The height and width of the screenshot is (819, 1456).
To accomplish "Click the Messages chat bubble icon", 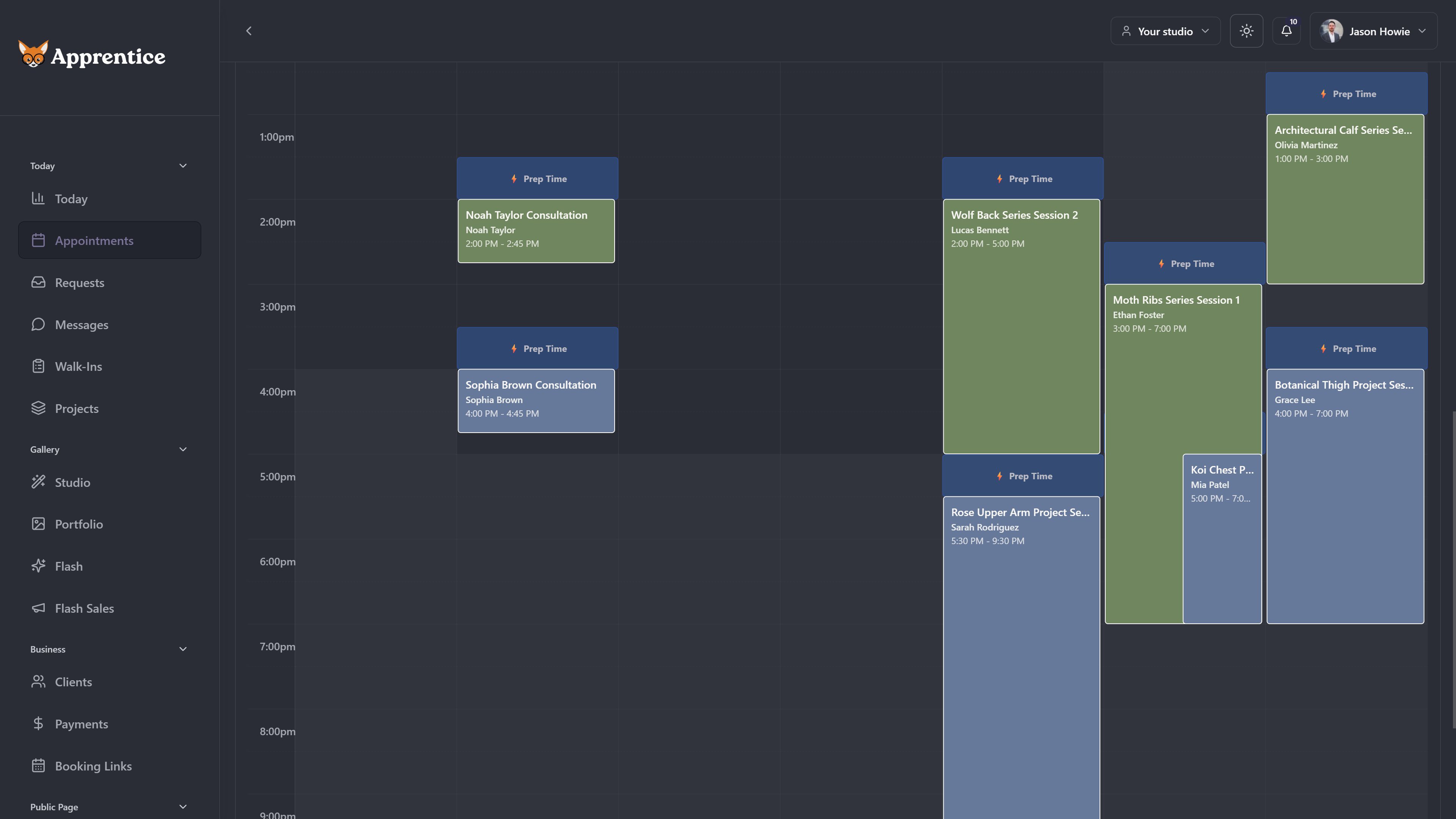I will [38, 325].
